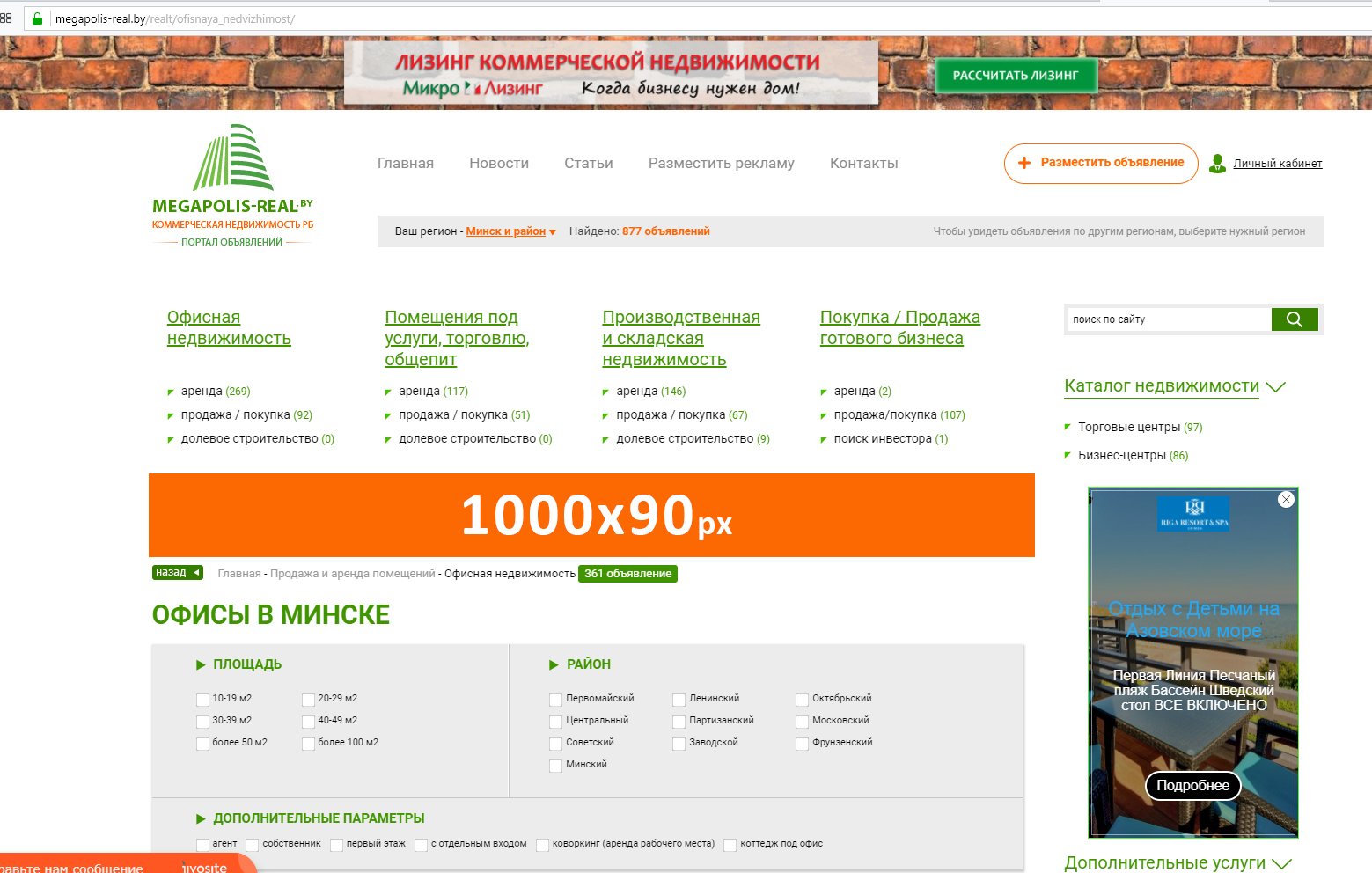
Task: Click the поиск по сайту search field
Action: [1168, 319]
